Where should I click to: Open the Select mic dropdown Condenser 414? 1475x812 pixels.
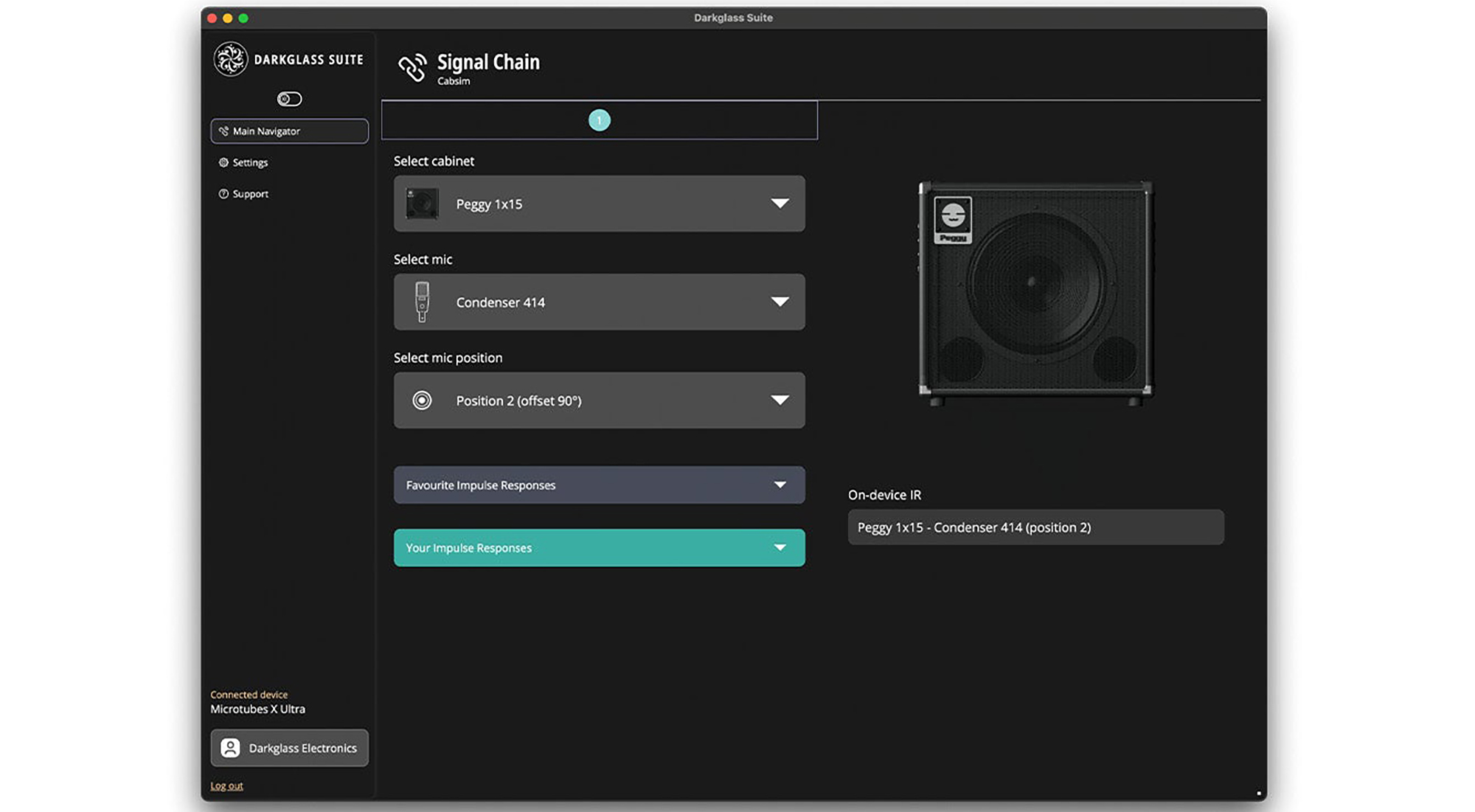click(600, 302)
